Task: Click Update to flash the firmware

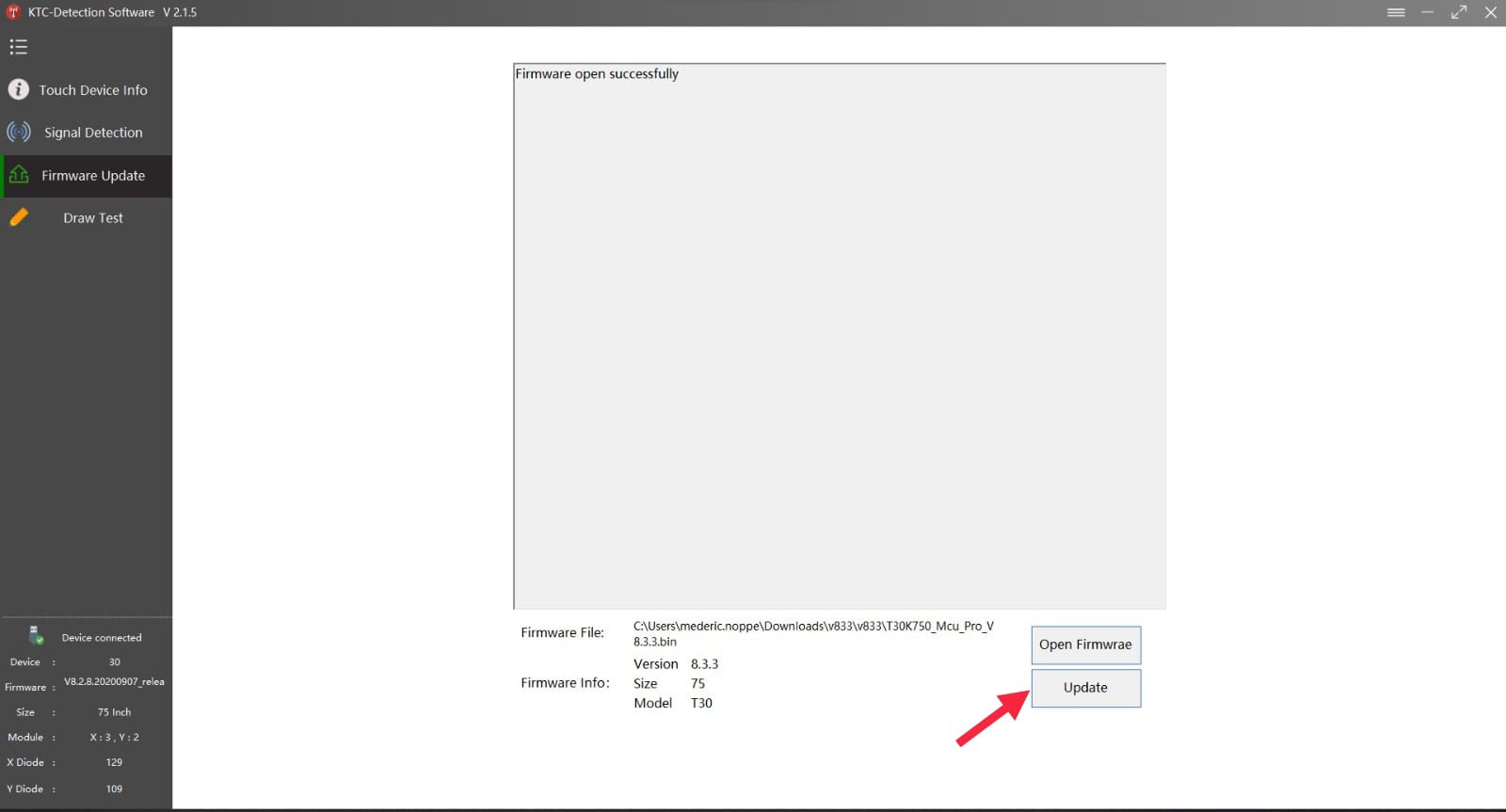Action: tap(1085, 688)
